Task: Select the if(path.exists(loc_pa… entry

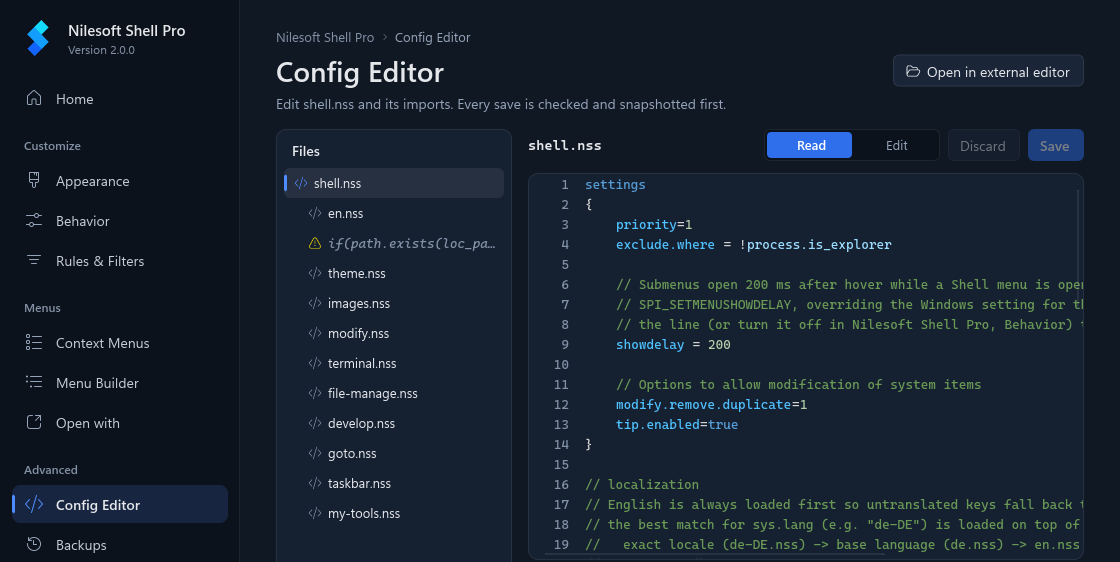Action: [394, 244]
